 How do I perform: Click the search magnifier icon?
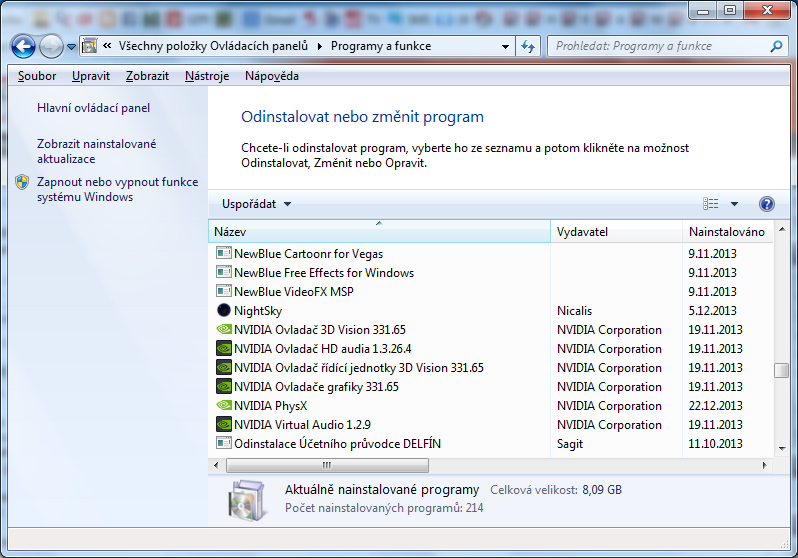pos(776,46)
